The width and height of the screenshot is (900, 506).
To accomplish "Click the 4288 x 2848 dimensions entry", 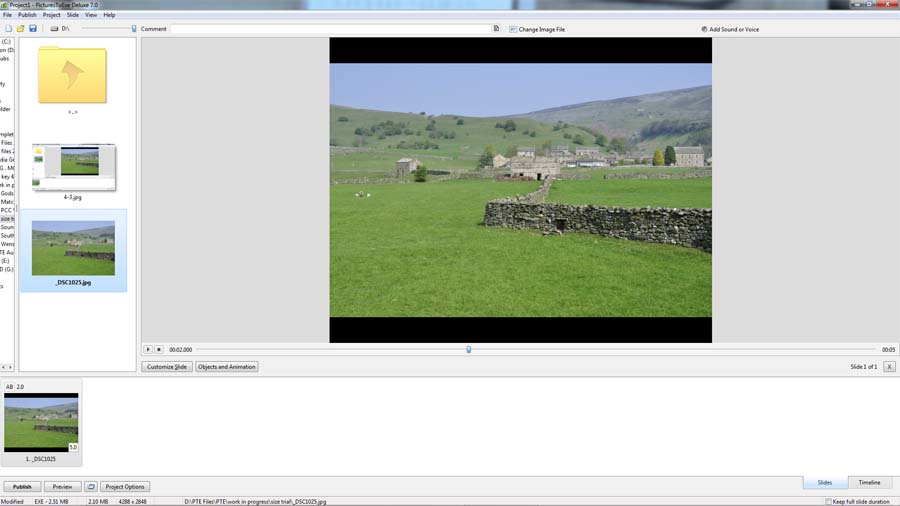I will tap(133, 501).
